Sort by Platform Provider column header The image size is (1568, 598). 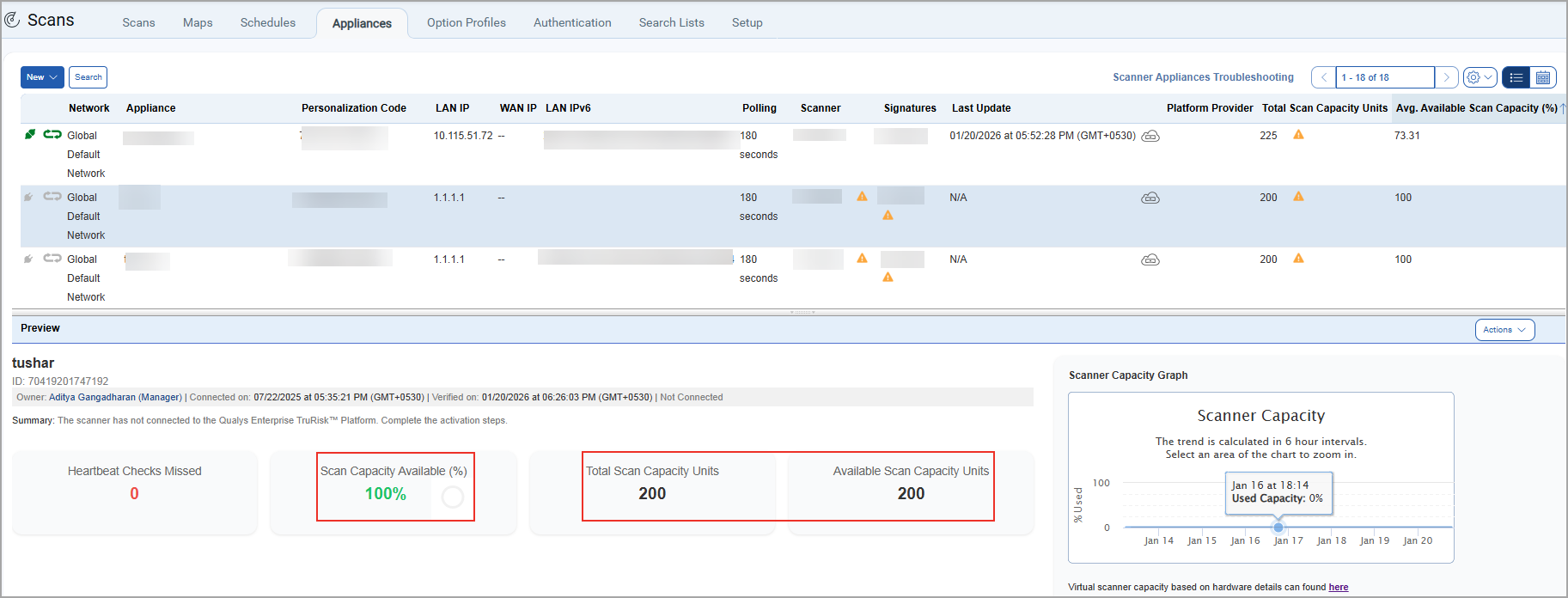(1210, 108)
